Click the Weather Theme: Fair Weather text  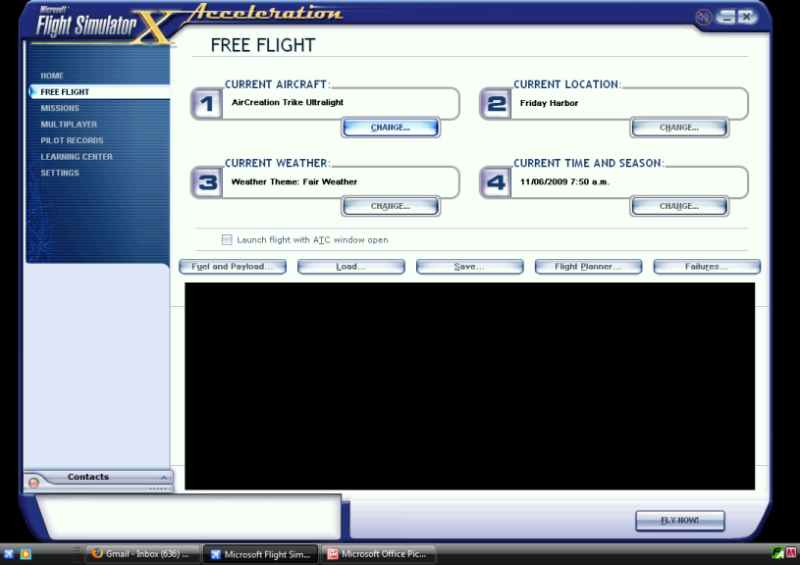pos(294,181)
